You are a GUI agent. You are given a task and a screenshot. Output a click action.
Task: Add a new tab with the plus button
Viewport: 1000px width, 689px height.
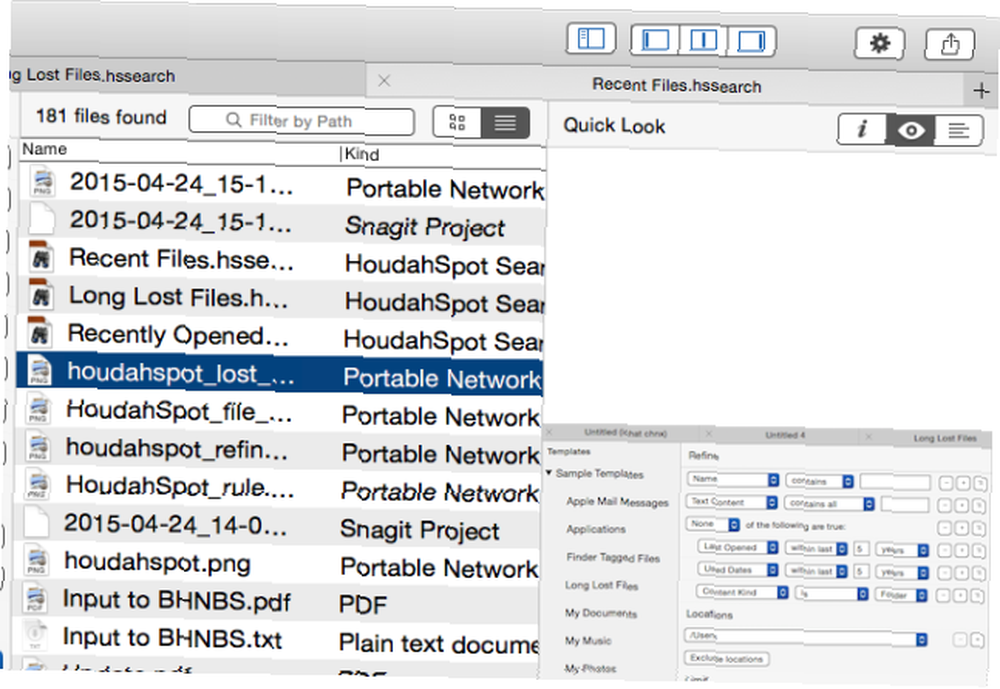(x=982, y=91)
